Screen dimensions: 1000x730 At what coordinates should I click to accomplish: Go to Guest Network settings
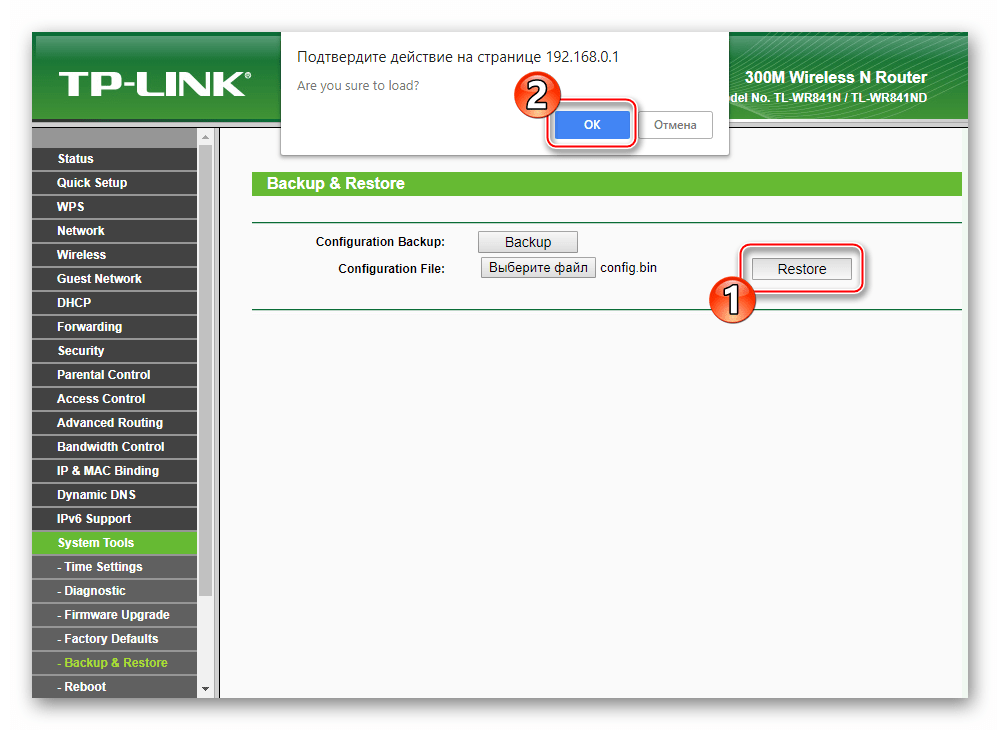click(114, 279)
